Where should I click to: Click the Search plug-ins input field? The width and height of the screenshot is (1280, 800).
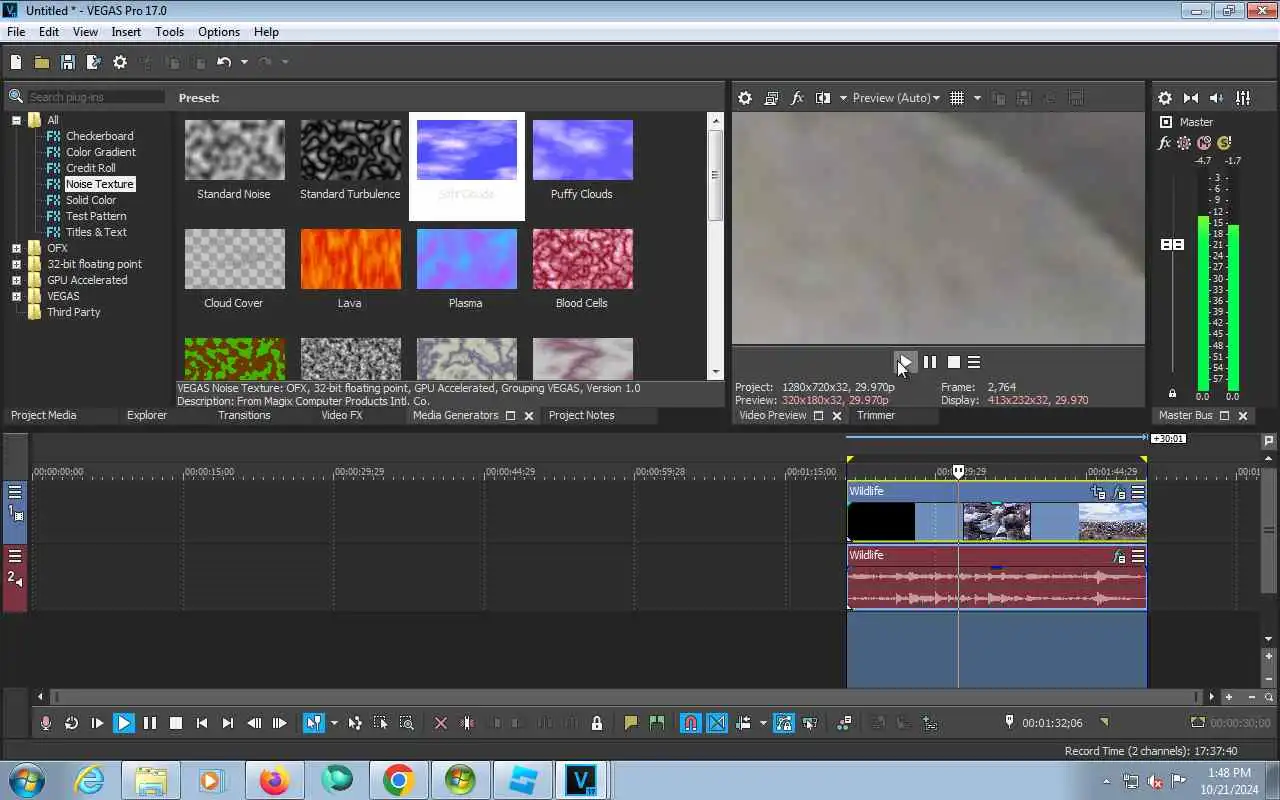tap(96, 97)
